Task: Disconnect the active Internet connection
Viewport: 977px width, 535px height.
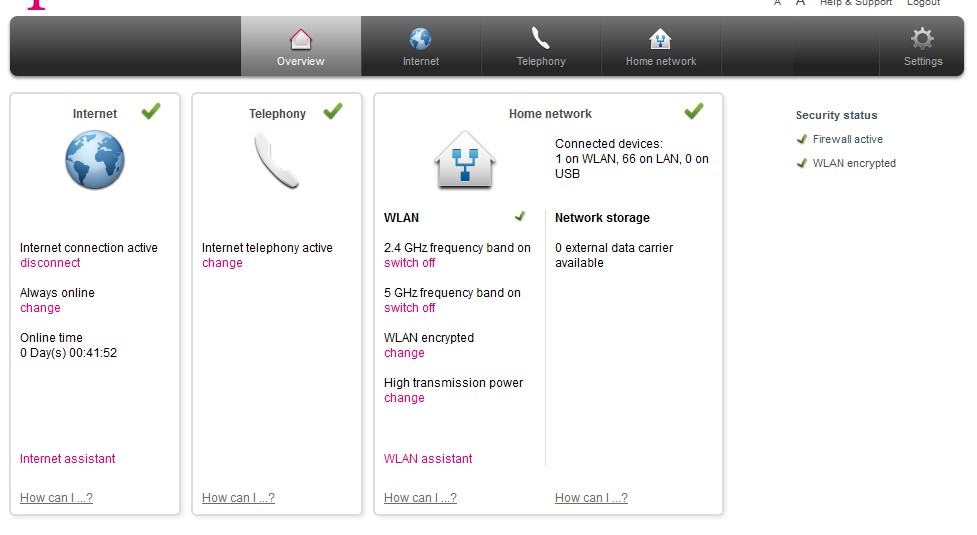Action: pyautogui.click(x=50, y=263)
